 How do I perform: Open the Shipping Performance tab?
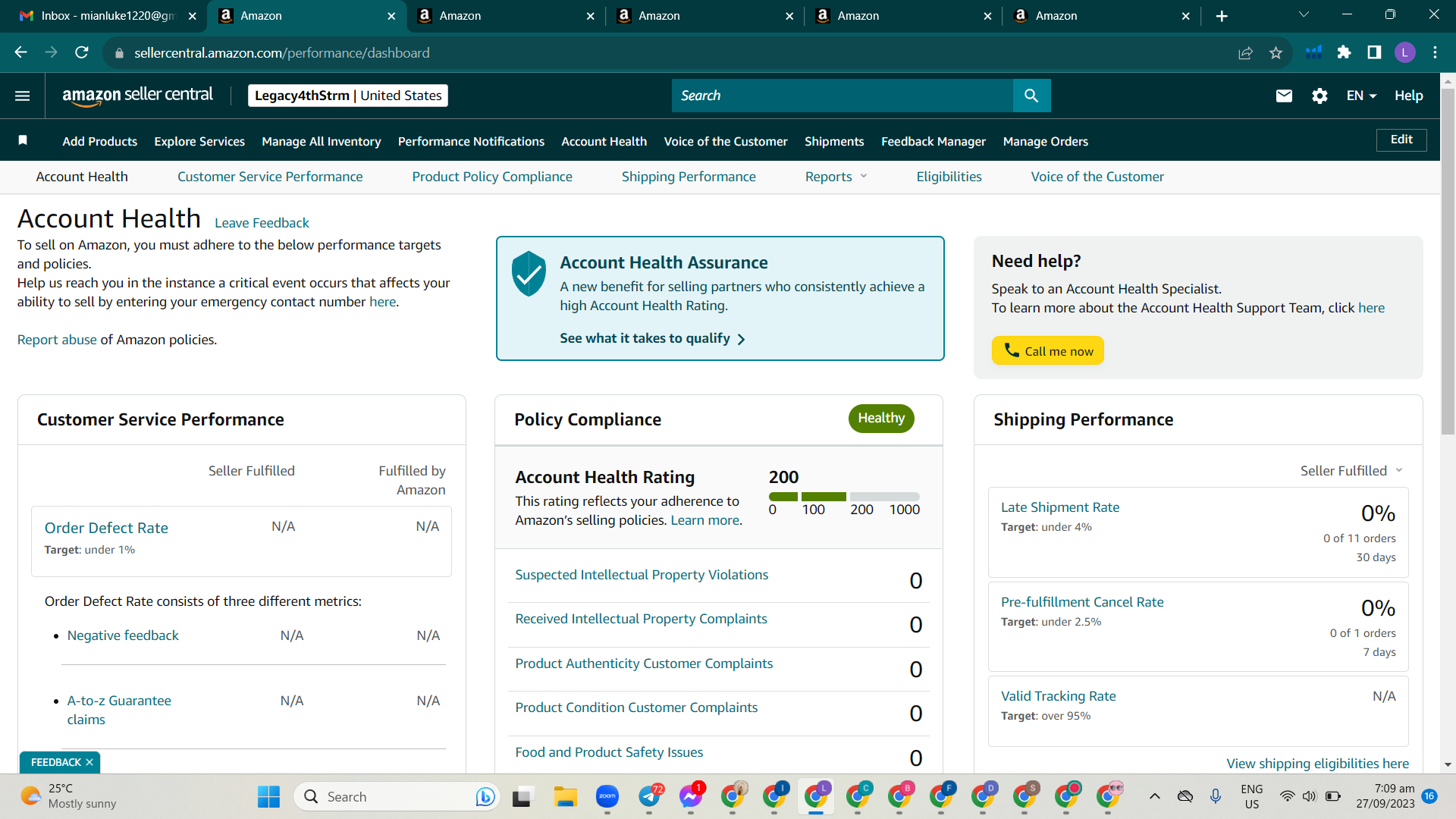(689, 177)
